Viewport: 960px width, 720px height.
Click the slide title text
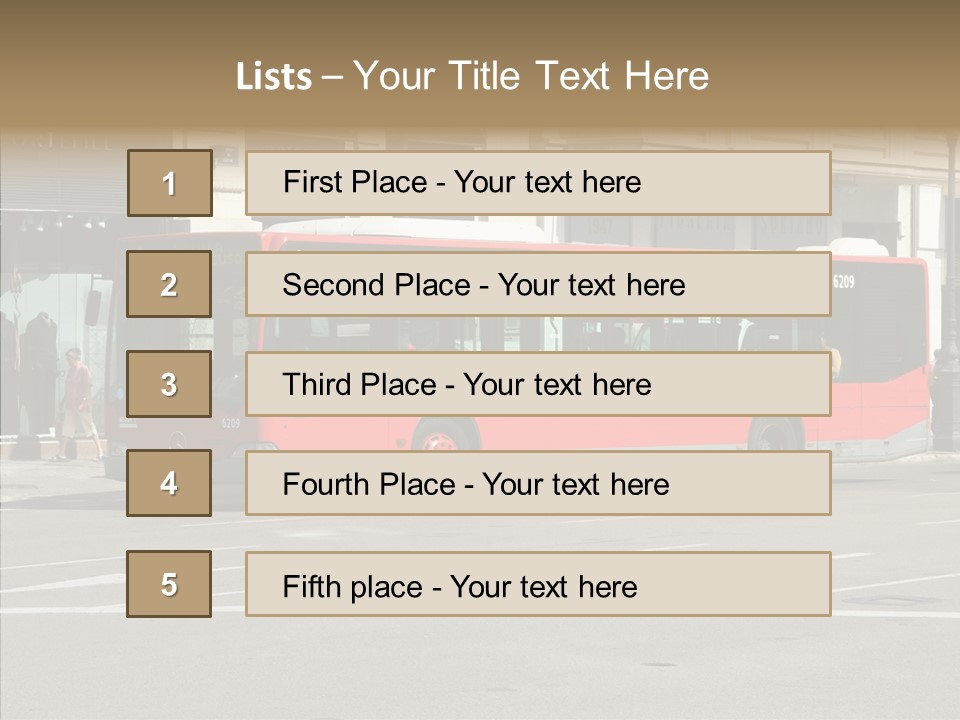tap(472, 76)
